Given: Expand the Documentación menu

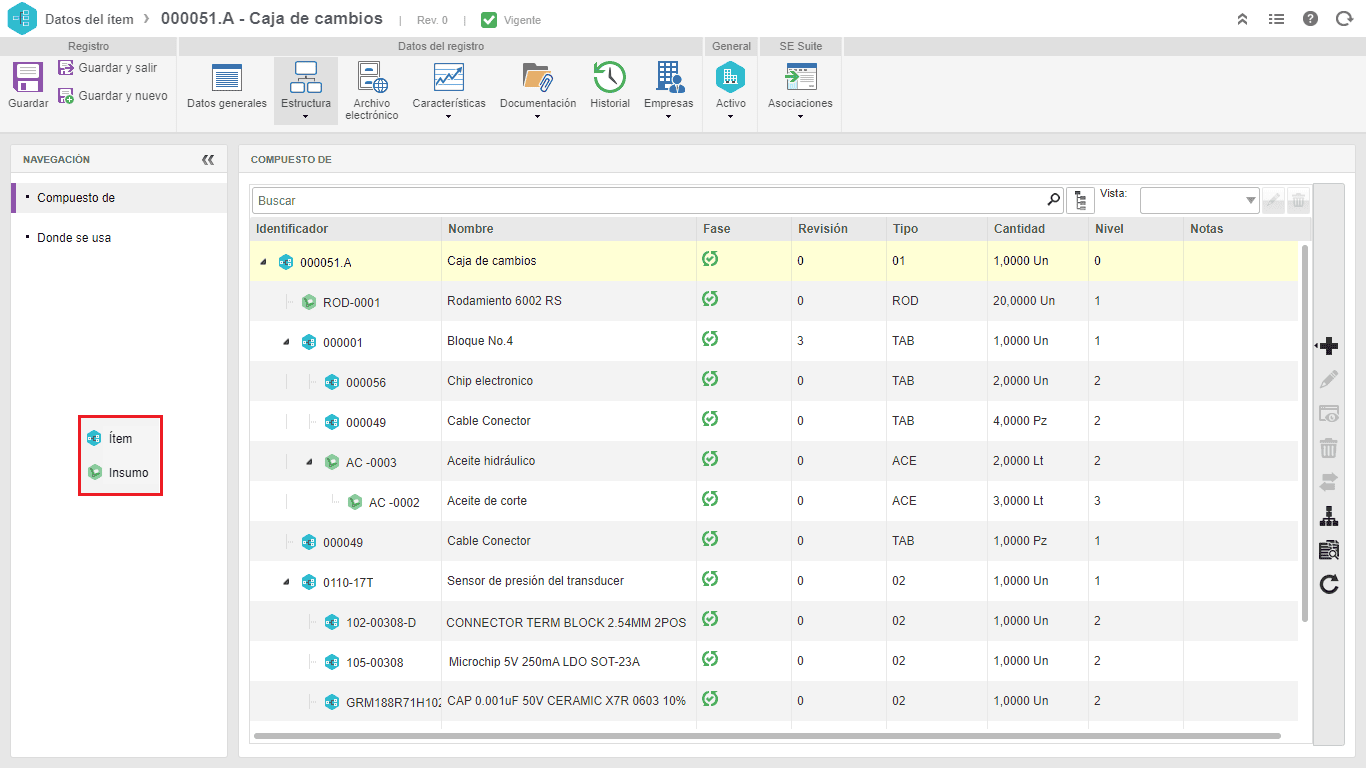Looking at the screenshot, I should (538, 90).
